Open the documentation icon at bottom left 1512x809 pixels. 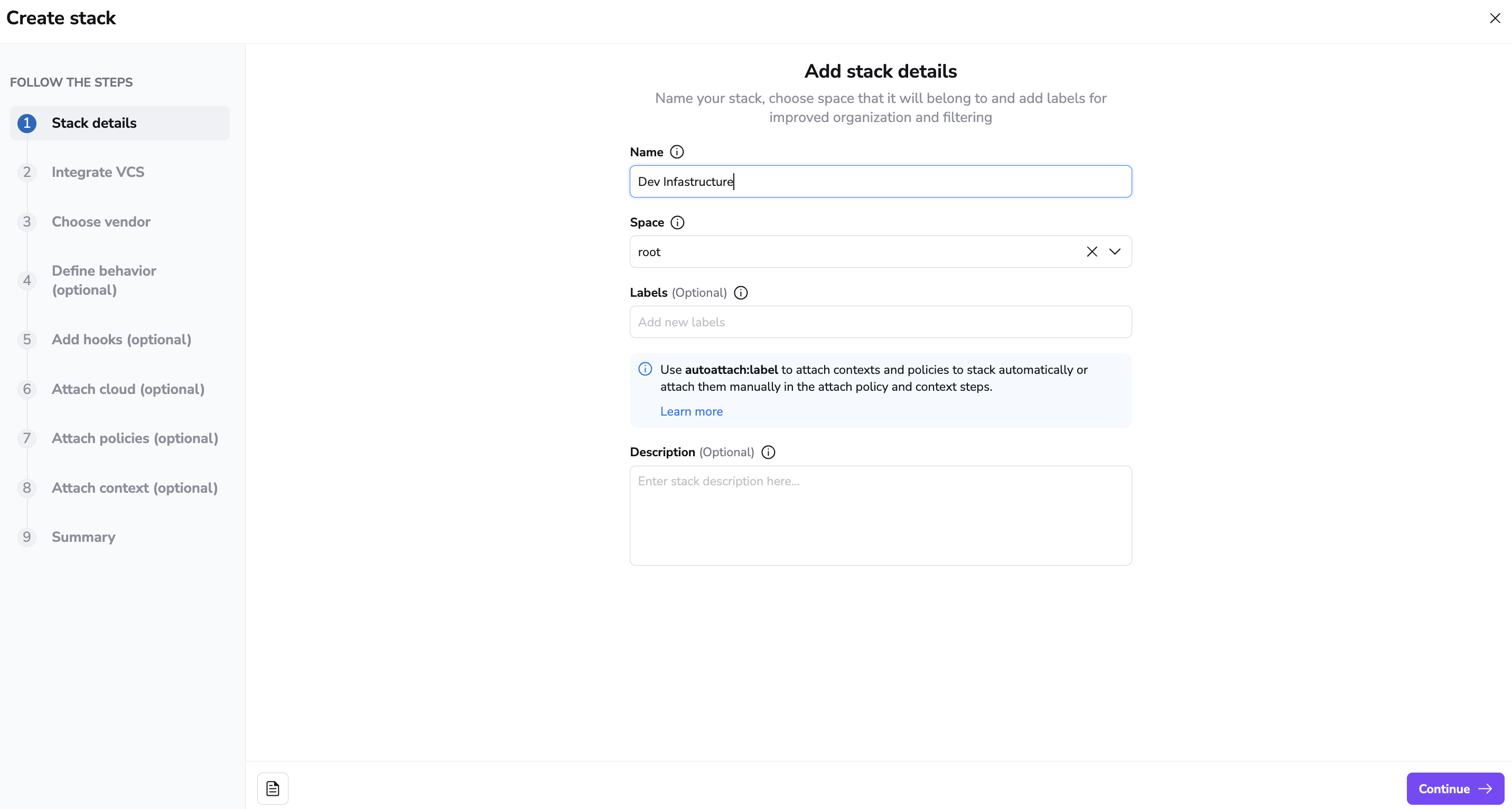[x=273, y=788]
